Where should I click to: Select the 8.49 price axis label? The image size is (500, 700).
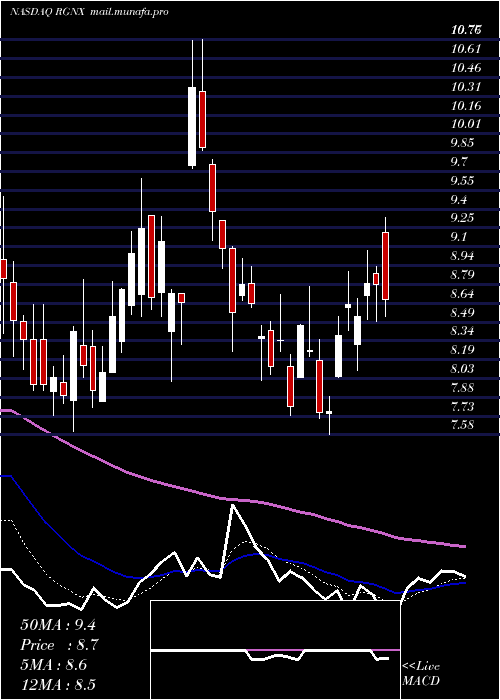[x=462, y=312]
